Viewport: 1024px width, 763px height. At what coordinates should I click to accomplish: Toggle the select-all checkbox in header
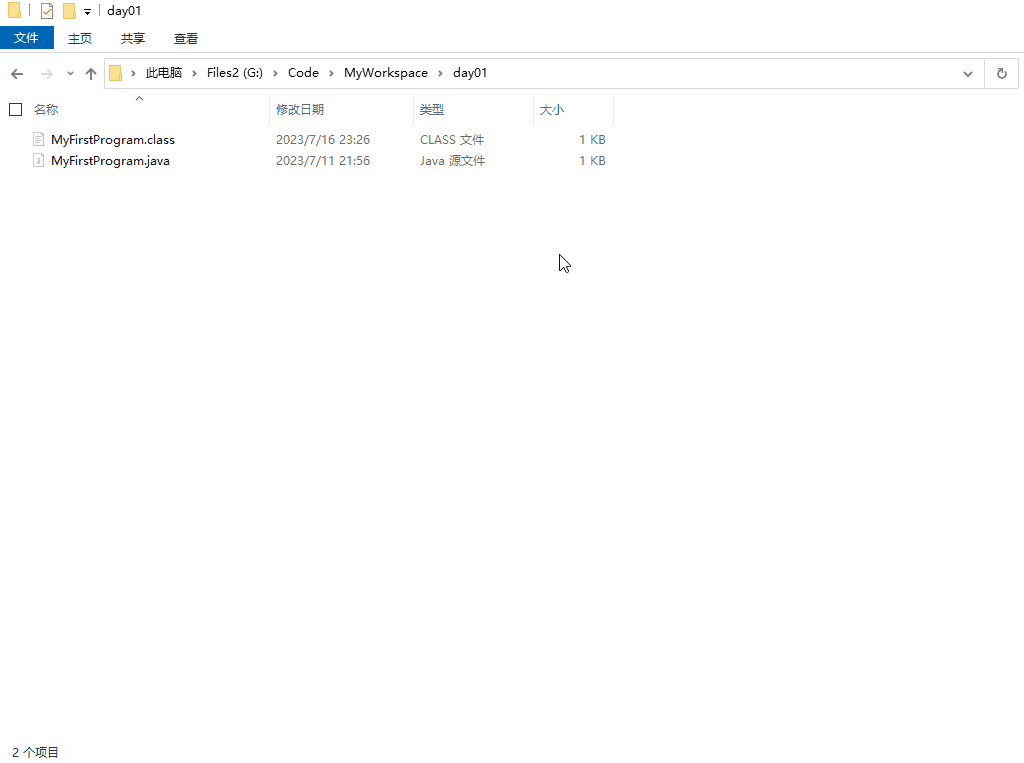(x=15, y=110)
